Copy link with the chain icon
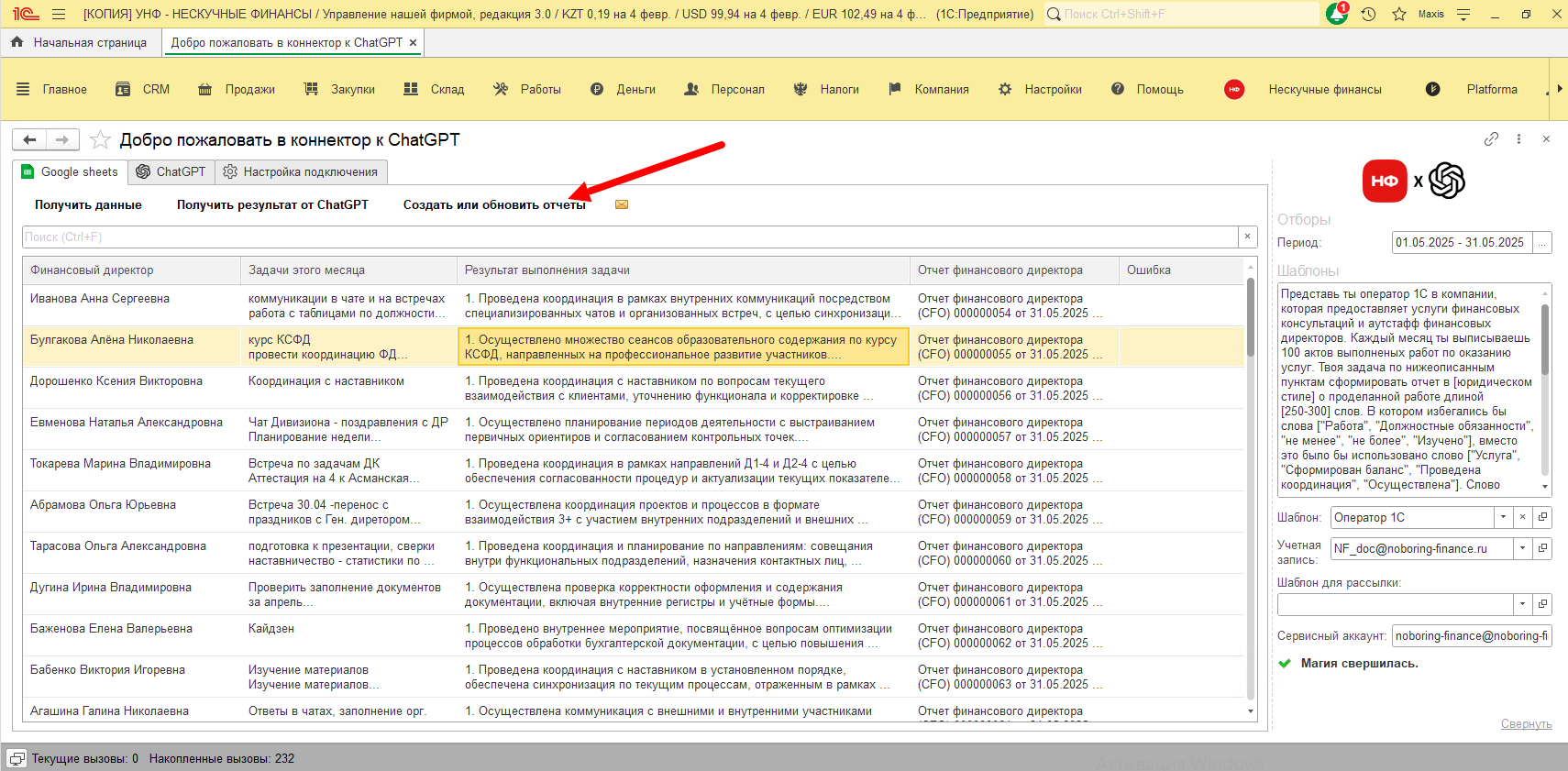Image resolution: width=1568 pixels, height=771 pixels. tap(1491, 139)
